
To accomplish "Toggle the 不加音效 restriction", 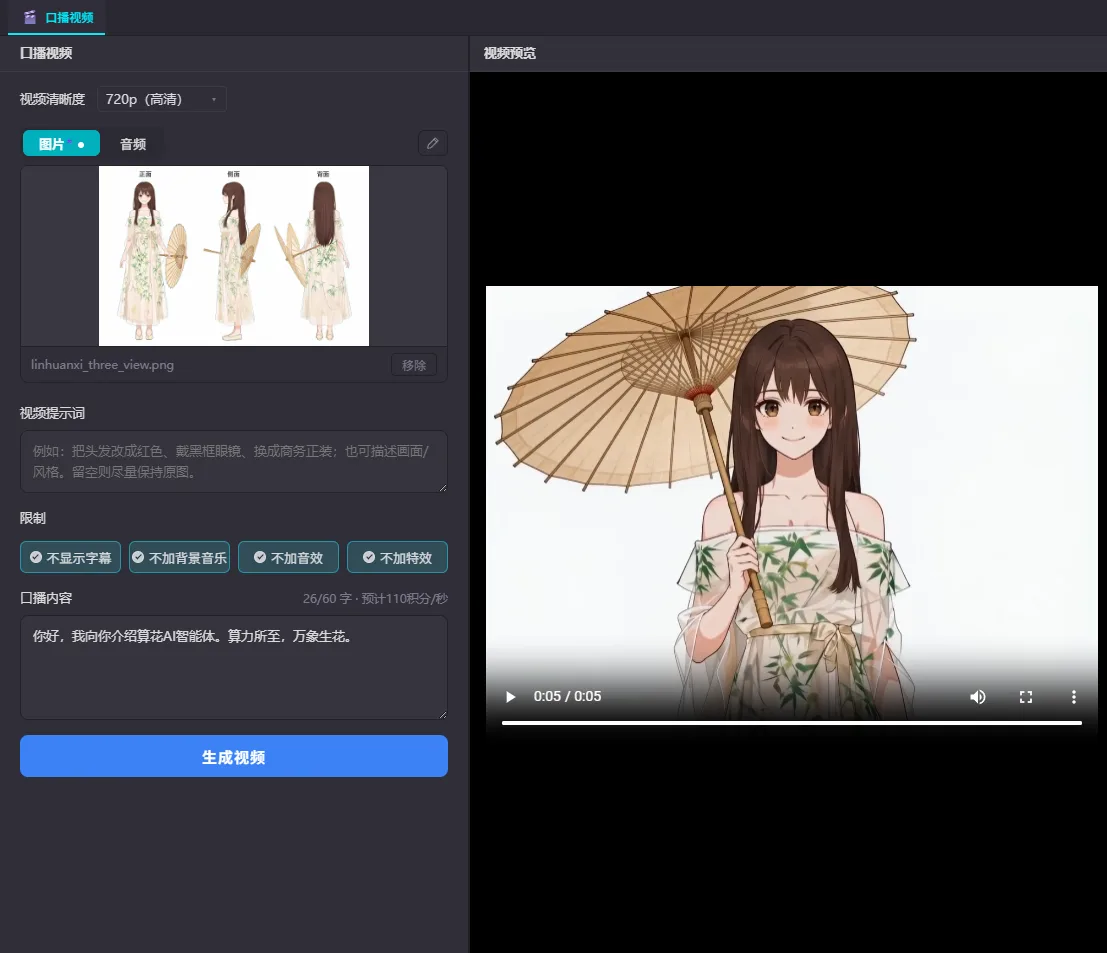I will [288, 558].
